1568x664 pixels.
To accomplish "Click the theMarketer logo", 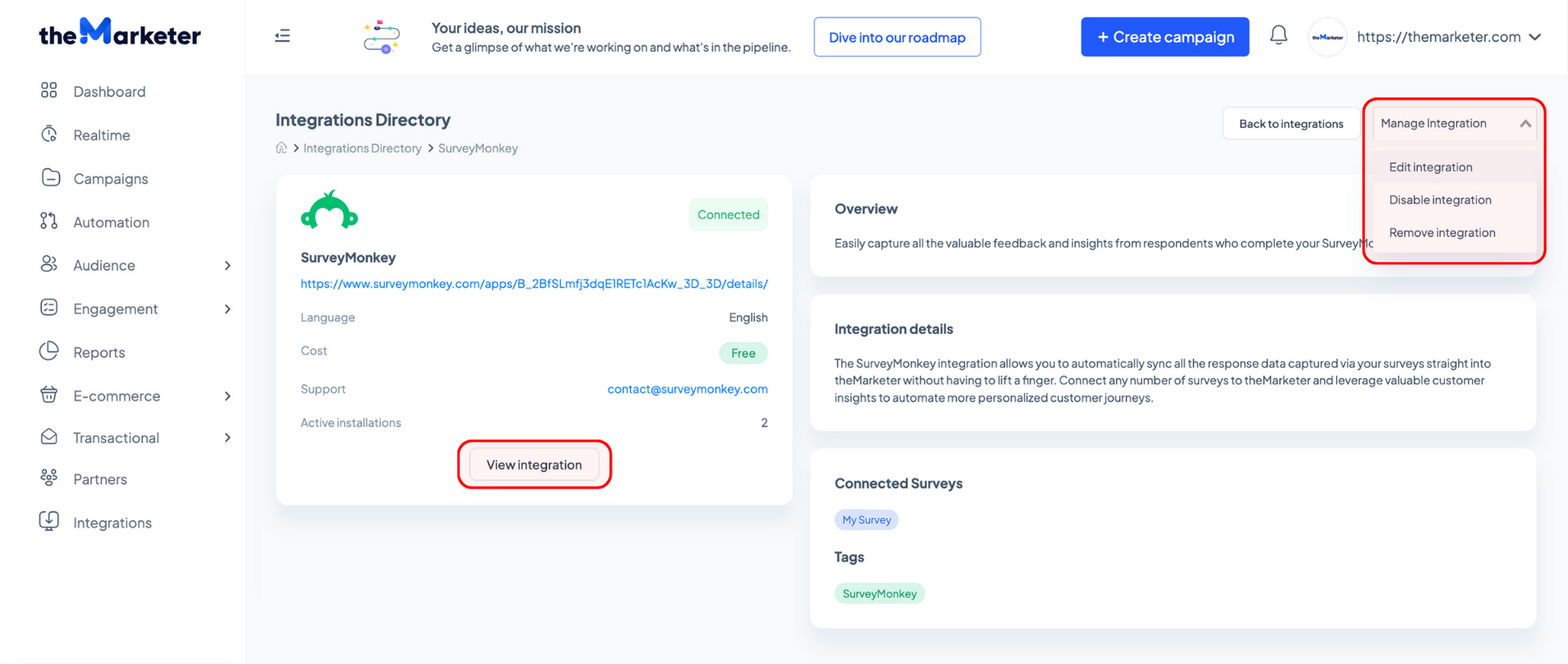I will (x=120, y=33).
